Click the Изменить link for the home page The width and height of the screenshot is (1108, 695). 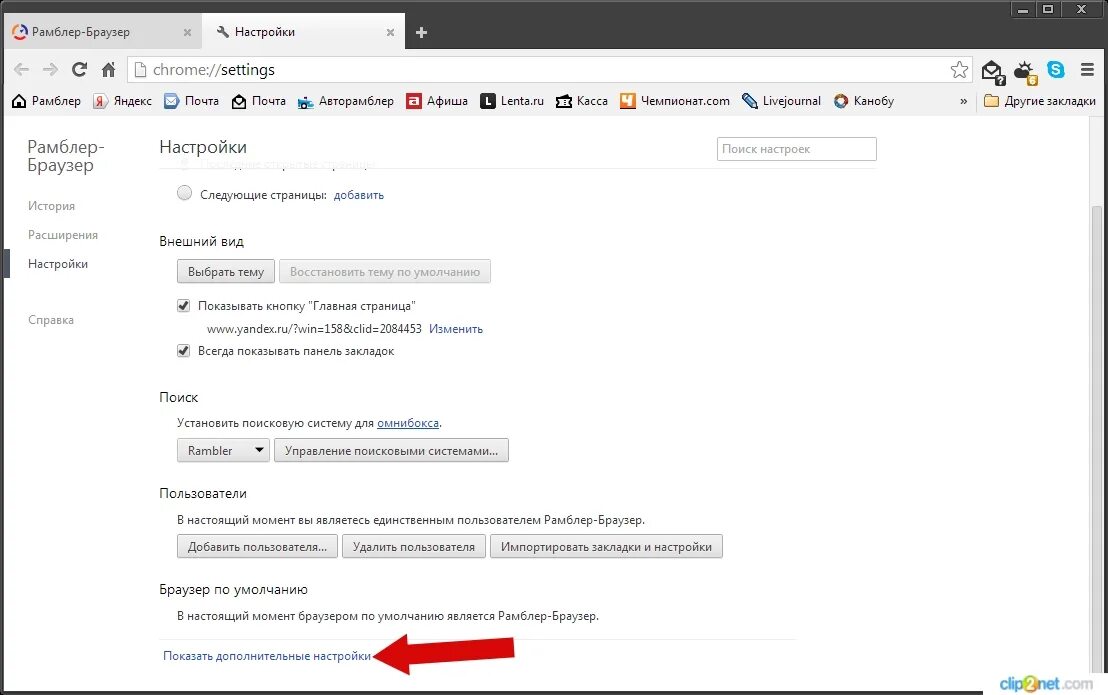456,329
